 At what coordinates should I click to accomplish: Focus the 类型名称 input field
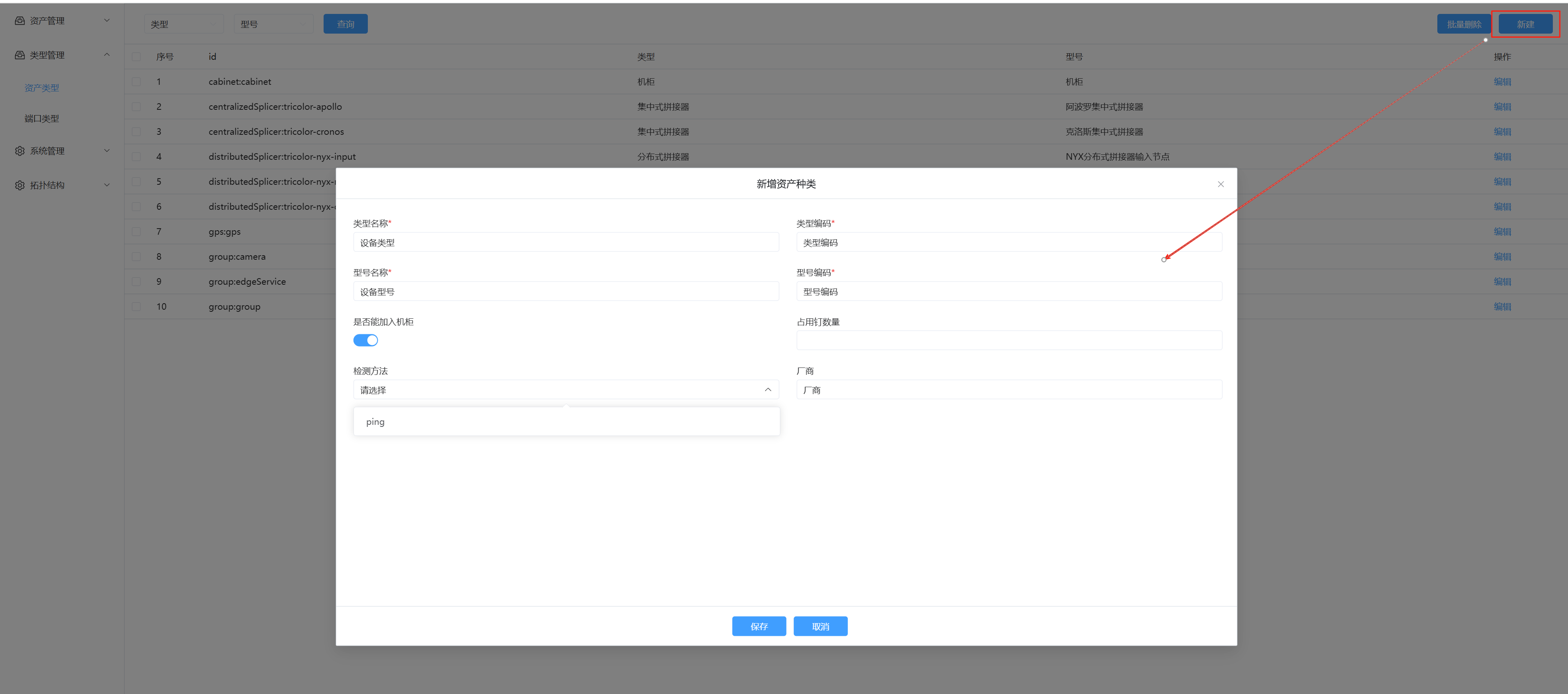(566, 242)
